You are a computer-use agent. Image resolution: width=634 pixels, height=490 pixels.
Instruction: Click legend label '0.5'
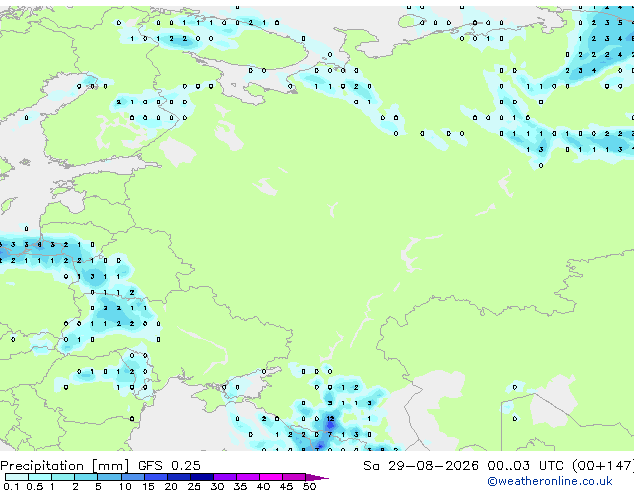tap(35, 486)
